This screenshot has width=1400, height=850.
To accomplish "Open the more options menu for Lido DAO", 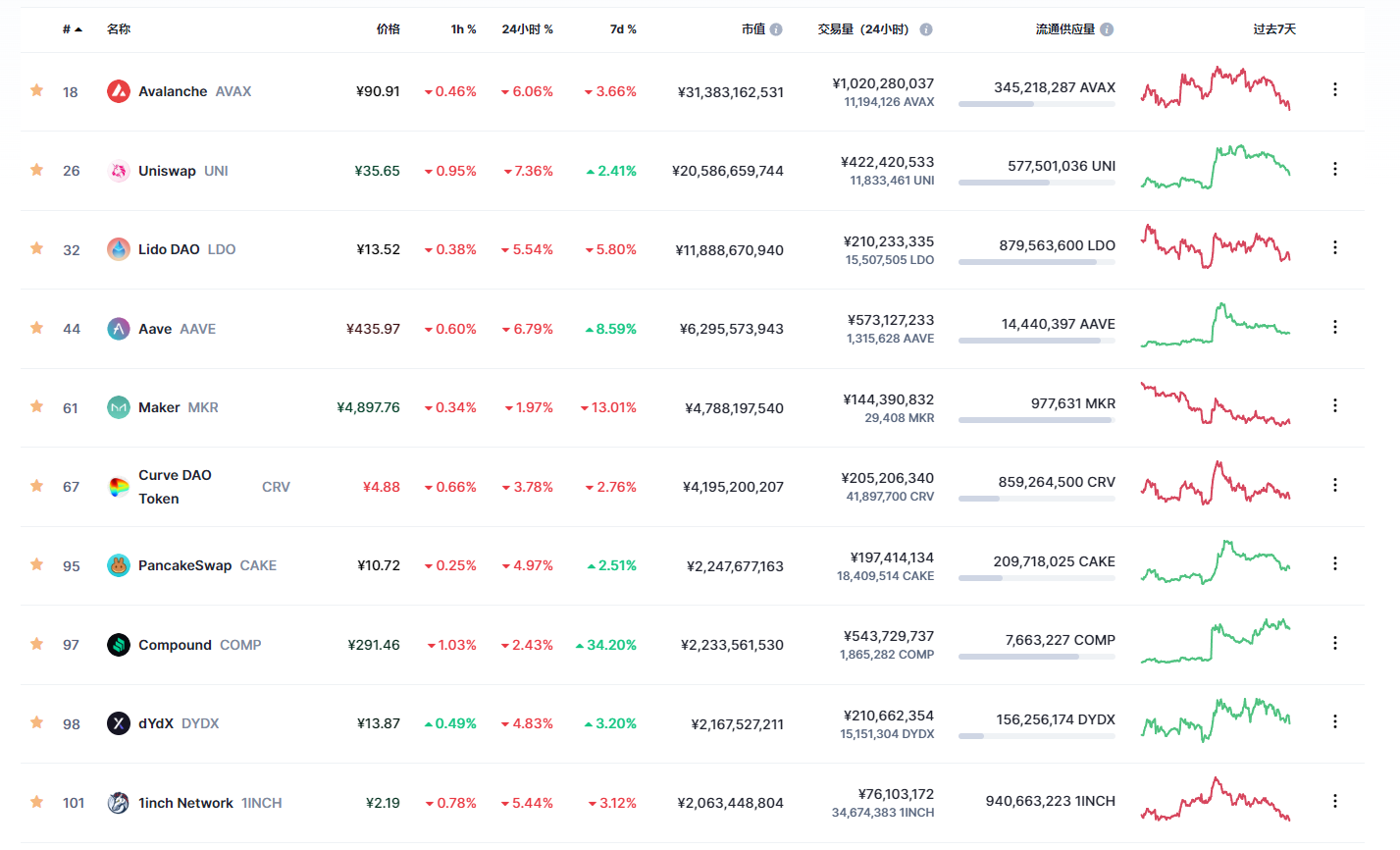I will click(x=1334, y=247).
